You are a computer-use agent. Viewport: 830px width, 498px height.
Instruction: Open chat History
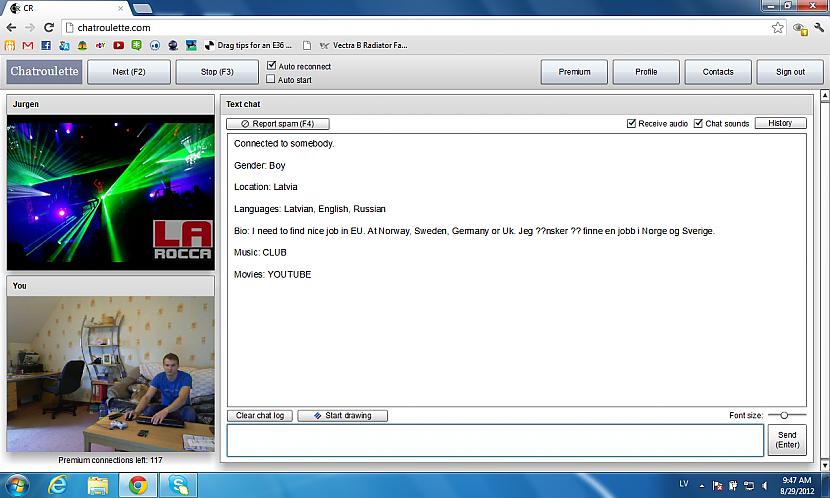(780, 123)
